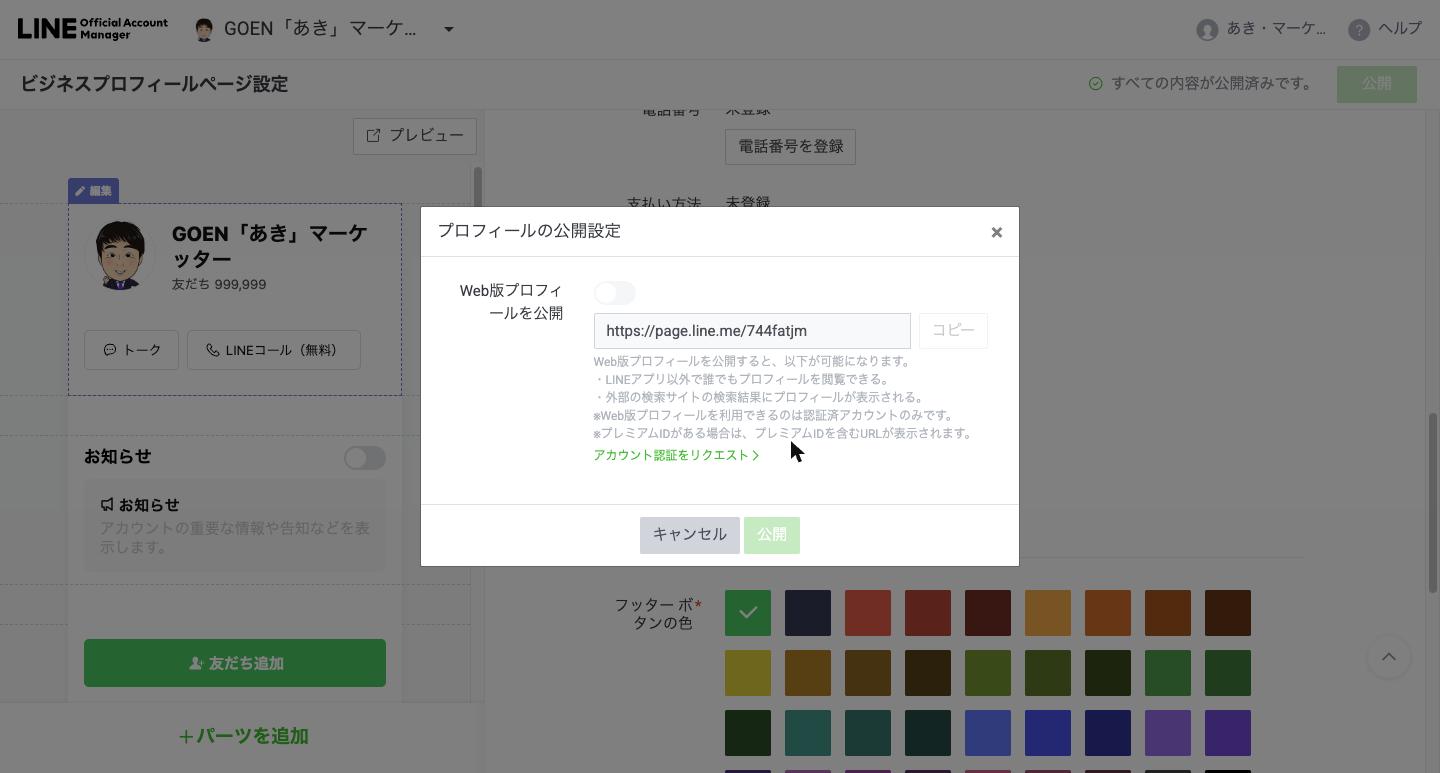This screenshot has width=1440, height=773.
Task: Close the プロフィールの公開設定 dialog
Action: pos(996,232)
